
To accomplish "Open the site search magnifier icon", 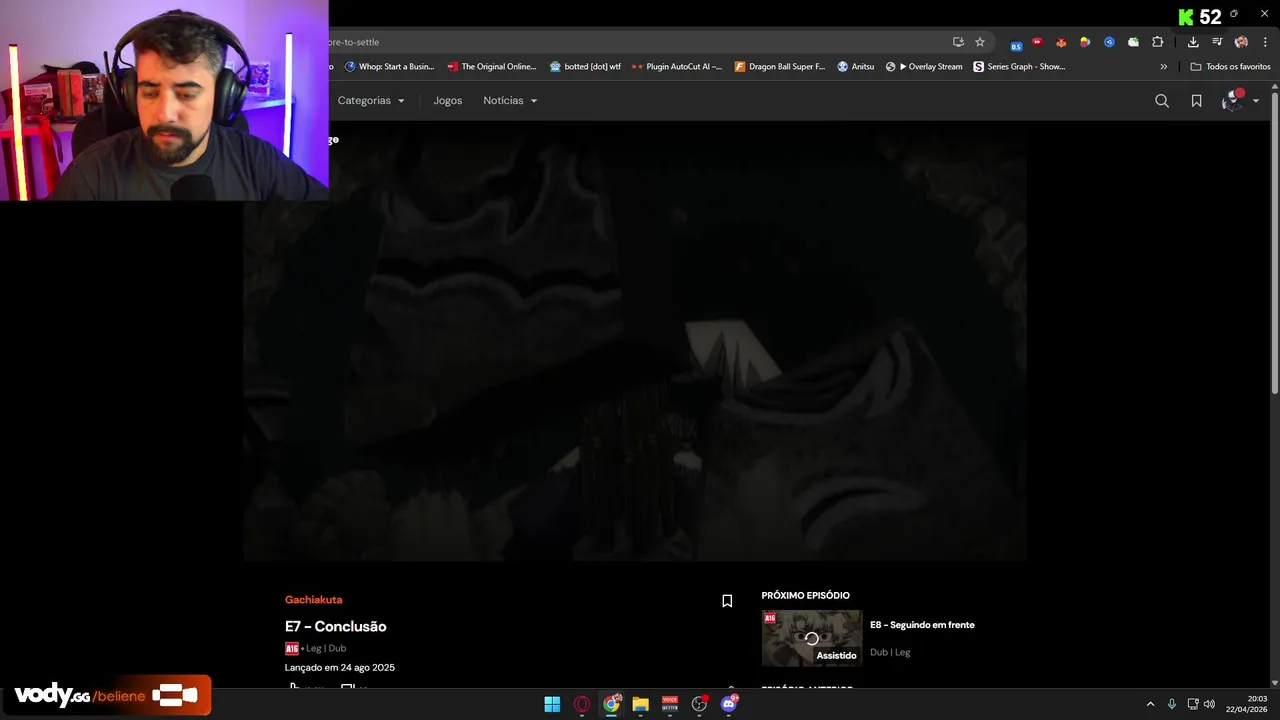I will pos(1162,101).
